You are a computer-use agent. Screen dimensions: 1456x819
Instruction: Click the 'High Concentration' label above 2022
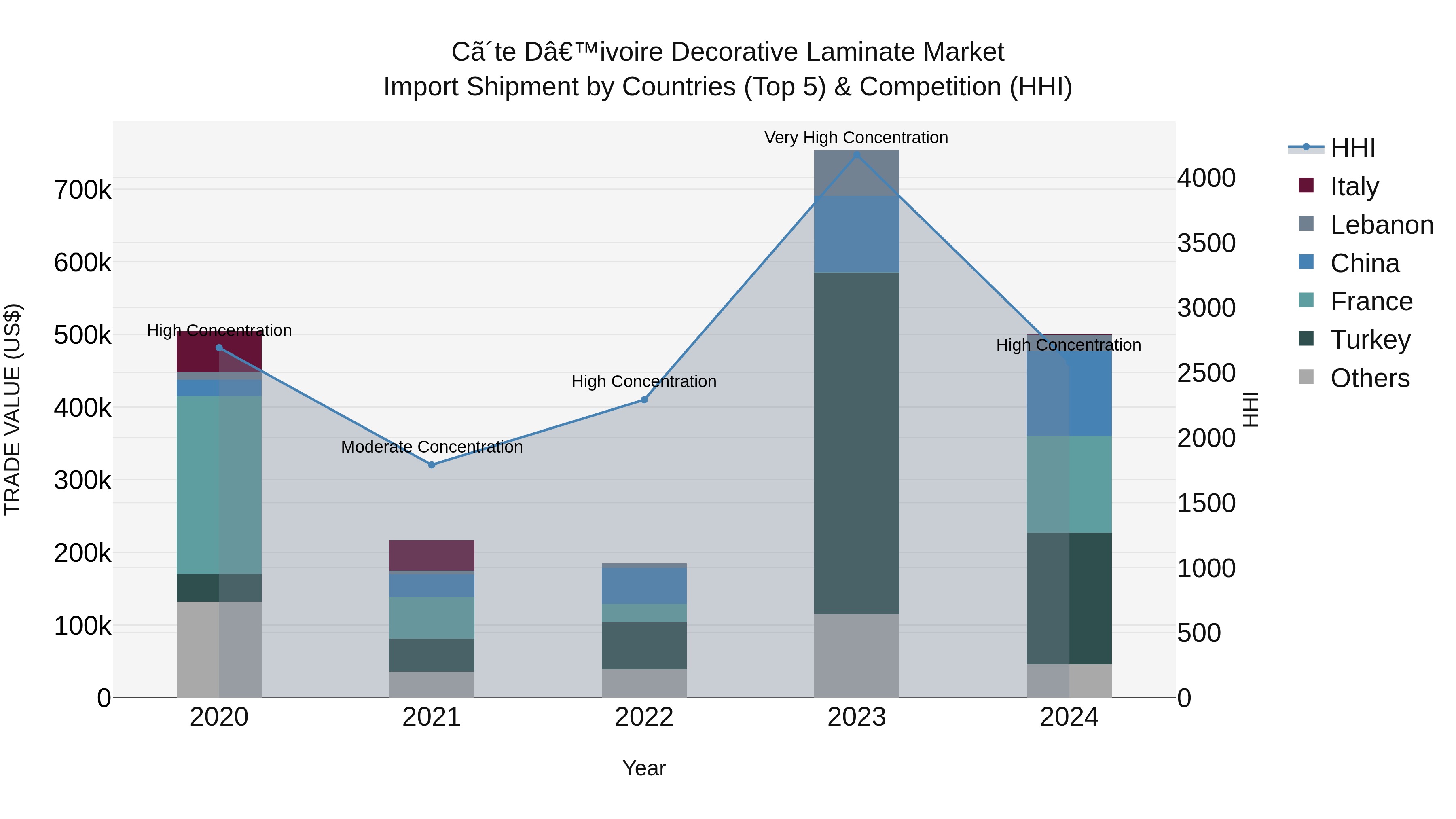point(644,381)
